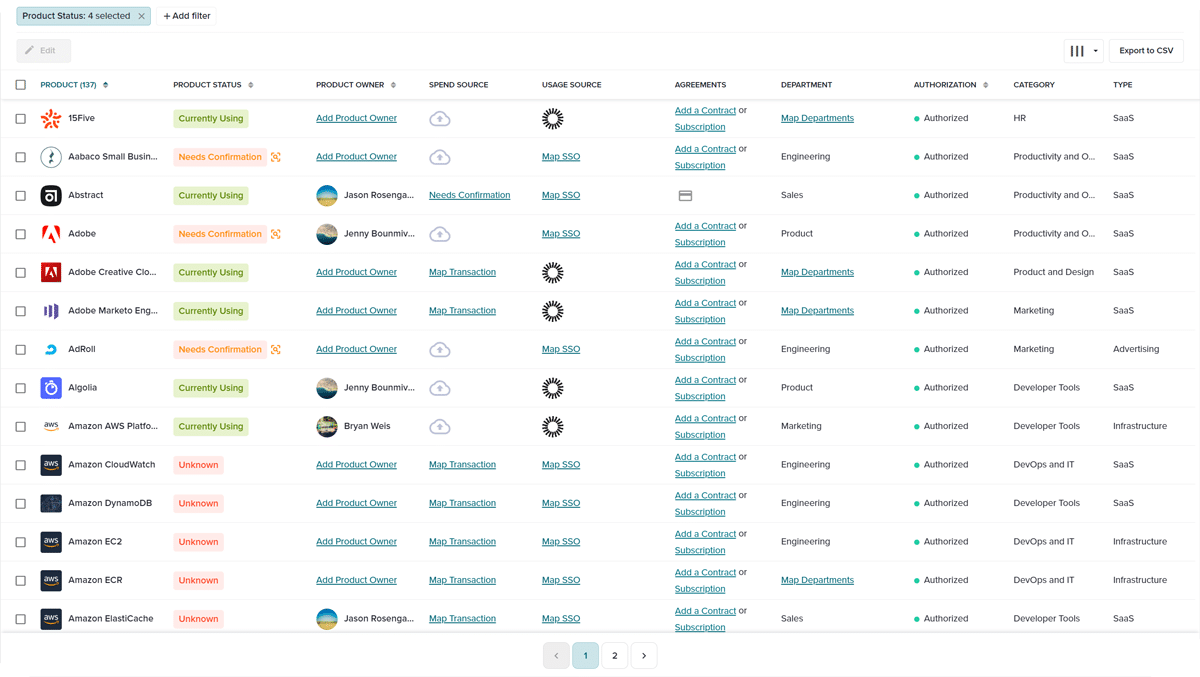Sort by the Product column
Screen dimensions: 1200x677
(74, 85)
